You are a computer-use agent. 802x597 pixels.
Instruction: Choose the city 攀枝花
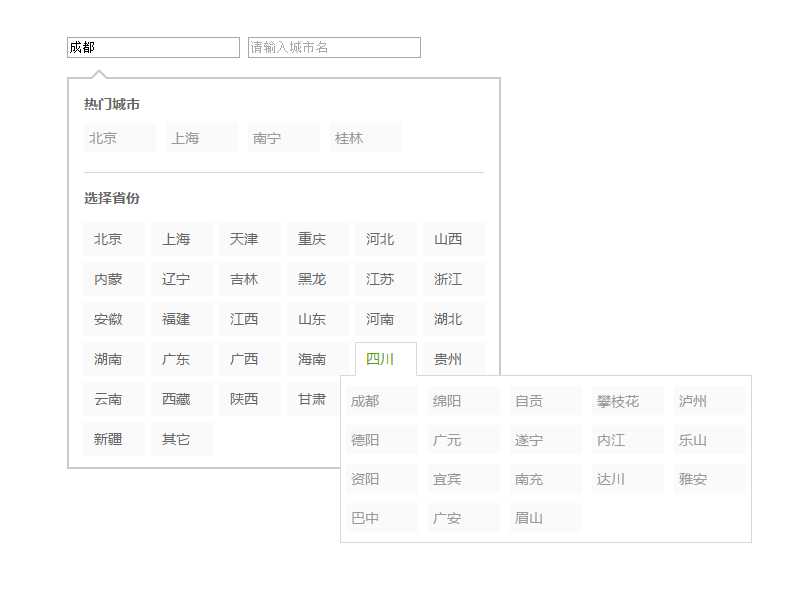click(x=627, y=401)
